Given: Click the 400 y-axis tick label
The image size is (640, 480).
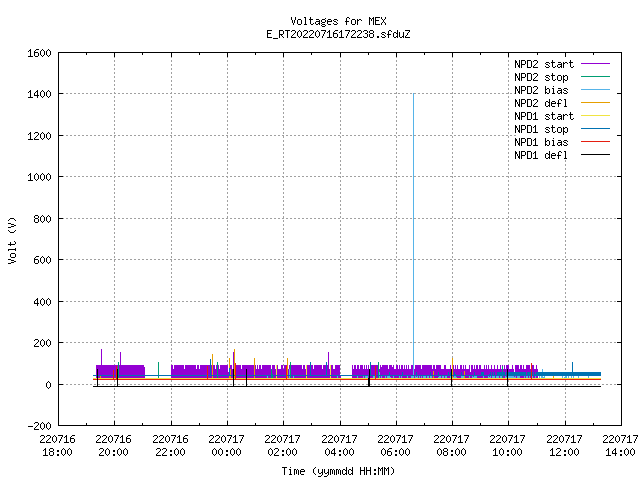Looking at the screenshot, I should pos(42,302).
